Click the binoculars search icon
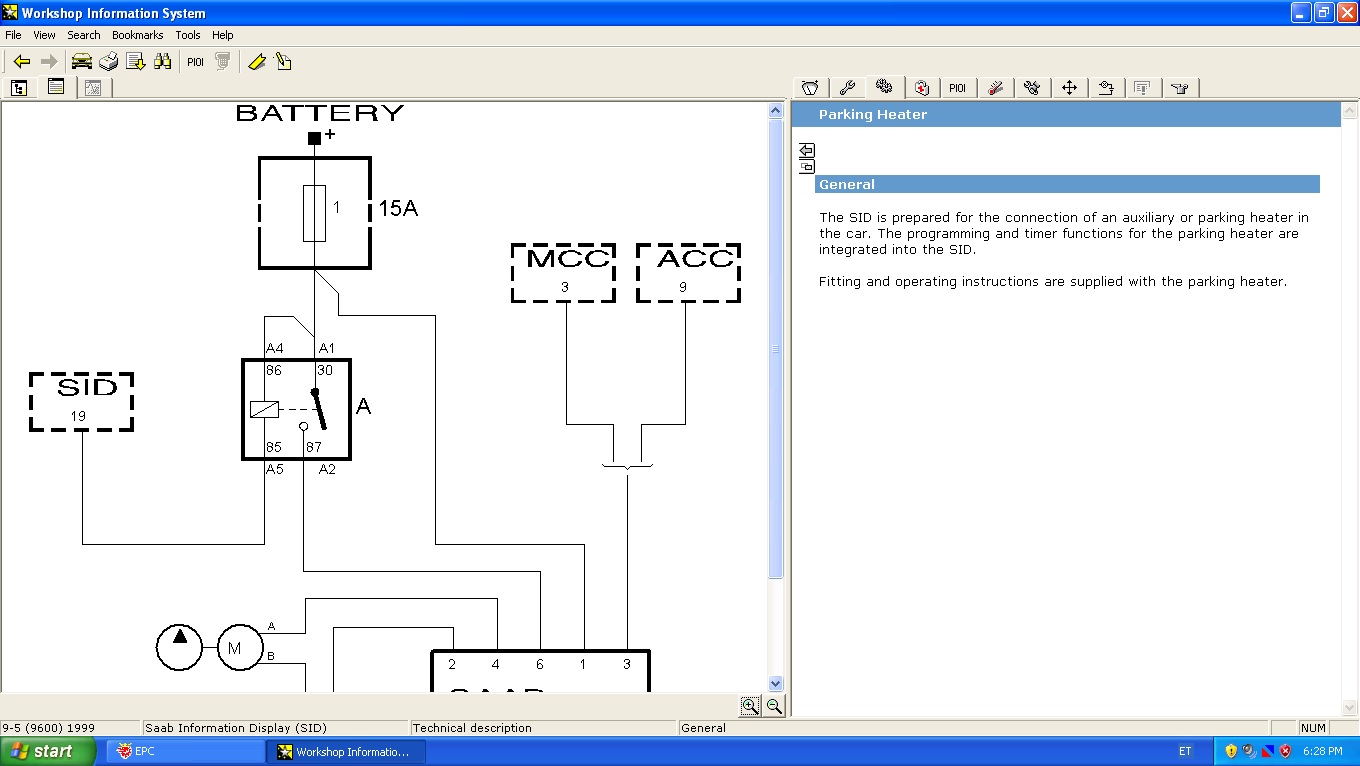The image size is (1360, 766). [x=162, y=62]
